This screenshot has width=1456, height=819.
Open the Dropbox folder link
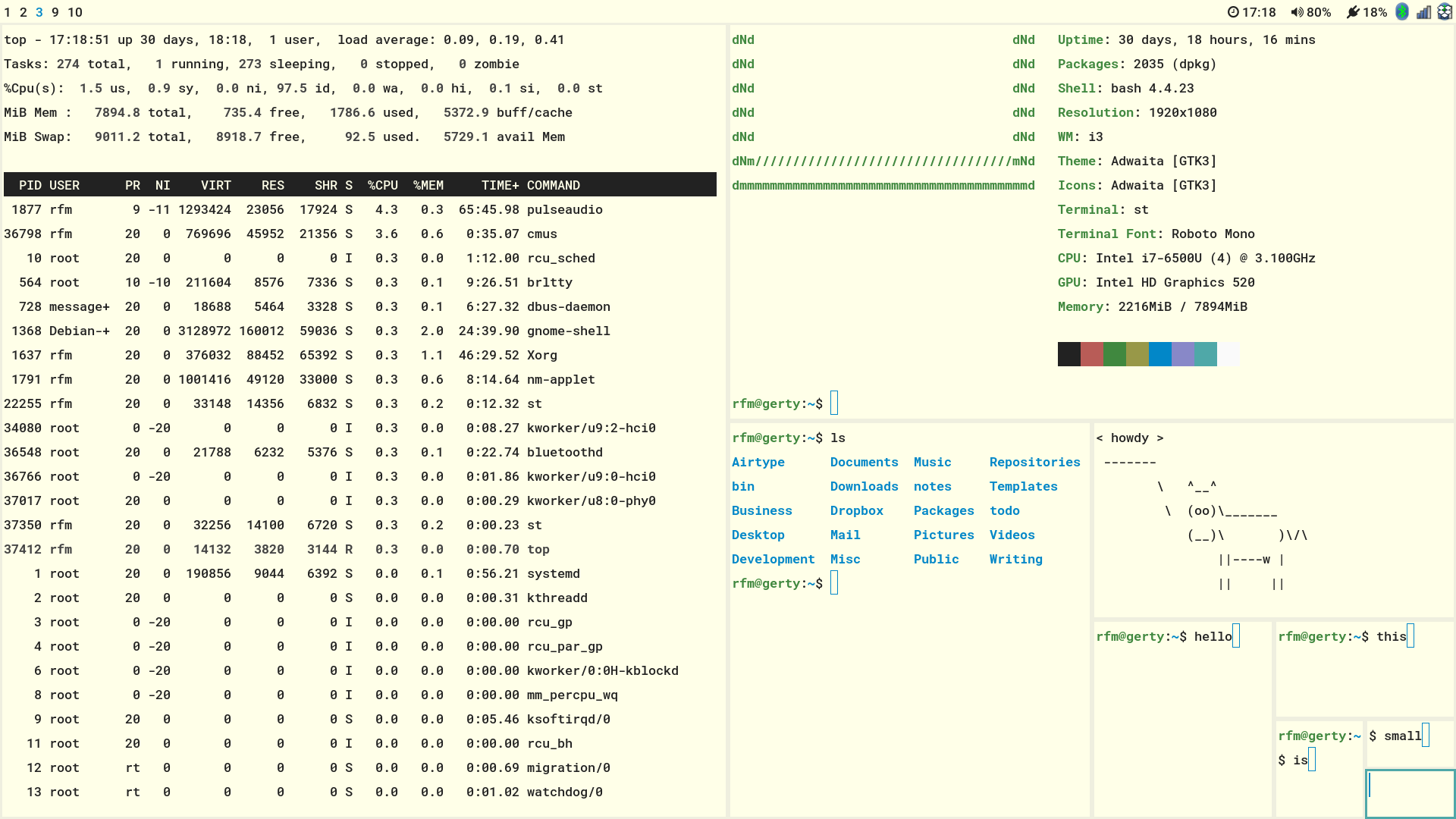[855, 510]
